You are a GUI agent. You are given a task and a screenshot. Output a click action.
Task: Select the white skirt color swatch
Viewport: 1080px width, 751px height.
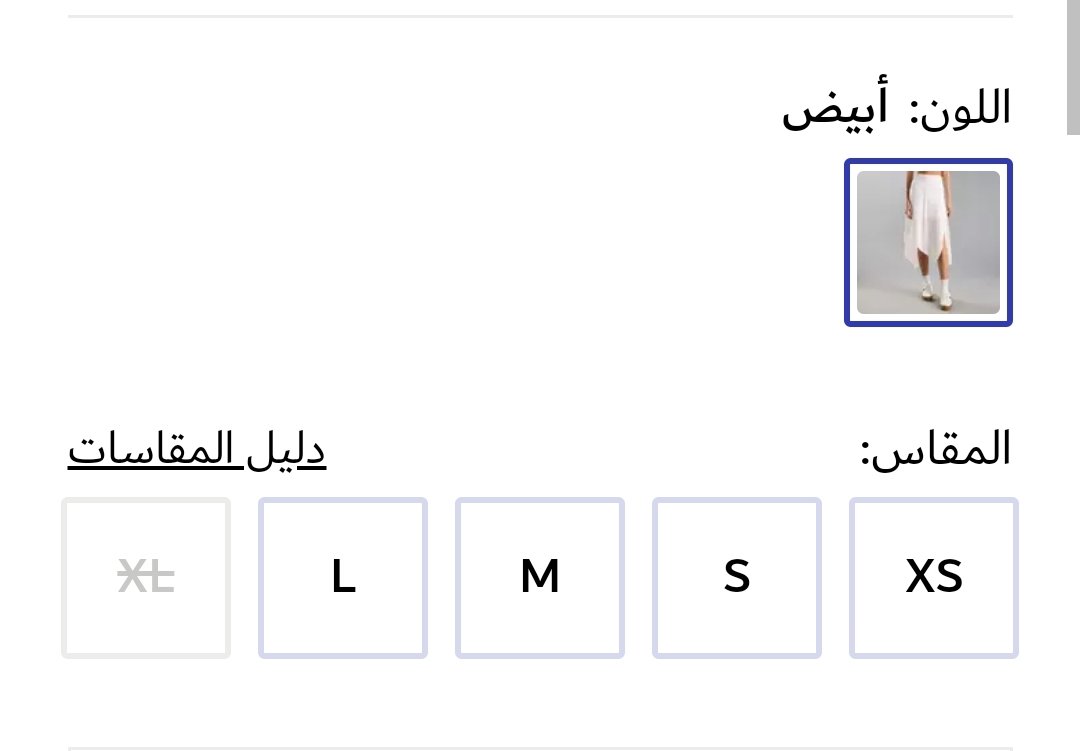(928, 242)
